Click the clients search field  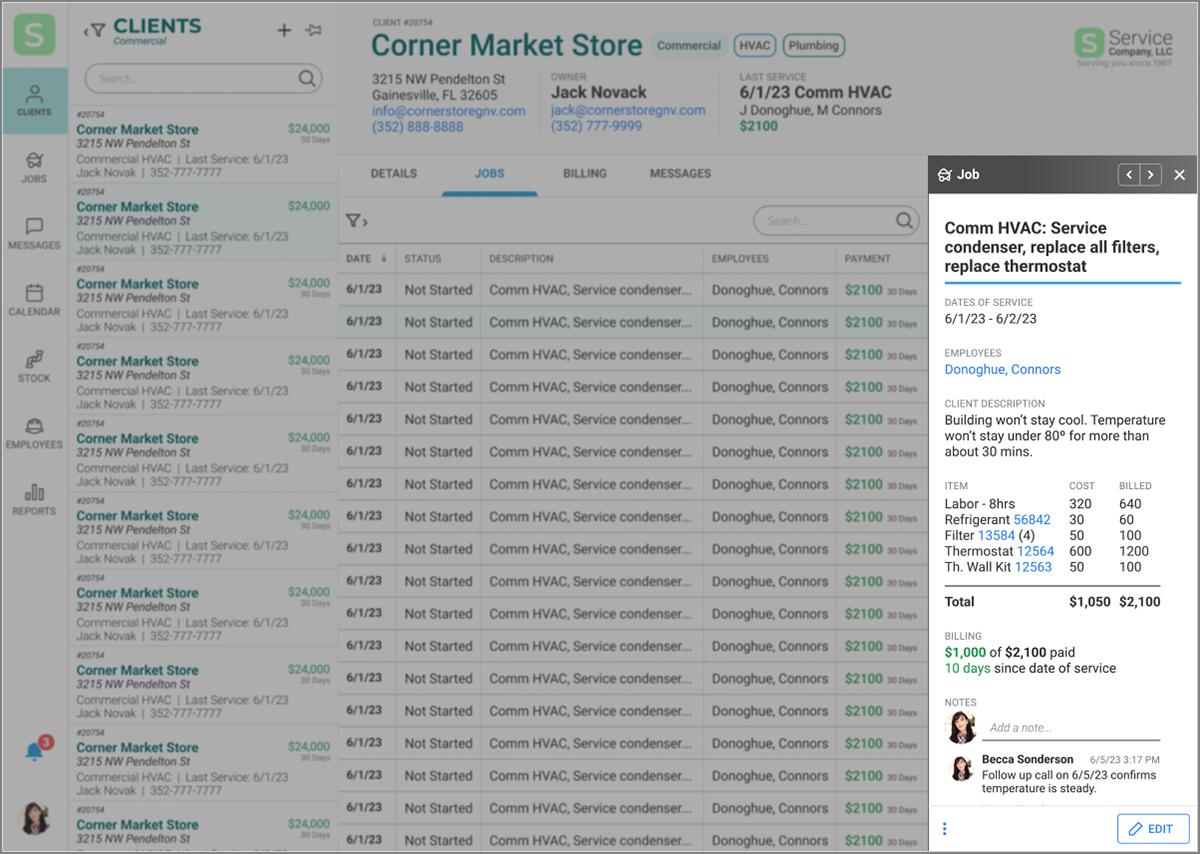pyautogui.click(x=203, y=78)
